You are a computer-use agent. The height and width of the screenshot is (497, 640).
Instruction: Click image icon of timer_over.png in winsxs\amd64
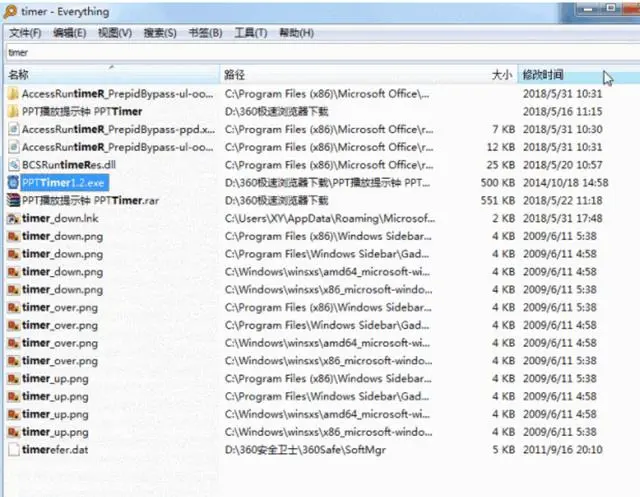[x=13, y=343]
